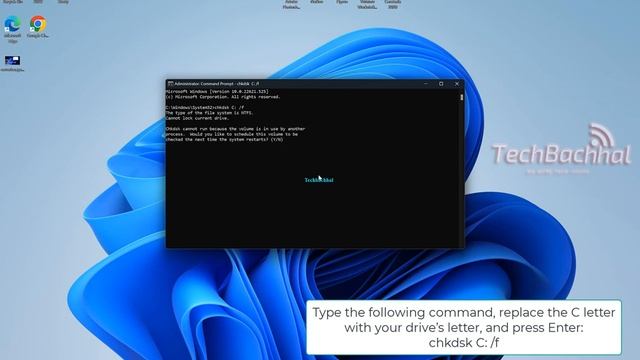The width and height of the screenshot is (640, 360).
Task: Click the line 'process. Would you like to schedule'
Action: click(232, 134)
